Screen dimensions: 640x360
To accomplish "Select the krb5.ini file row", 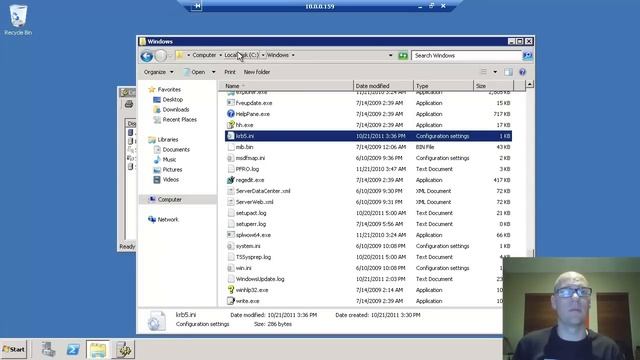I will coord(369,136).
